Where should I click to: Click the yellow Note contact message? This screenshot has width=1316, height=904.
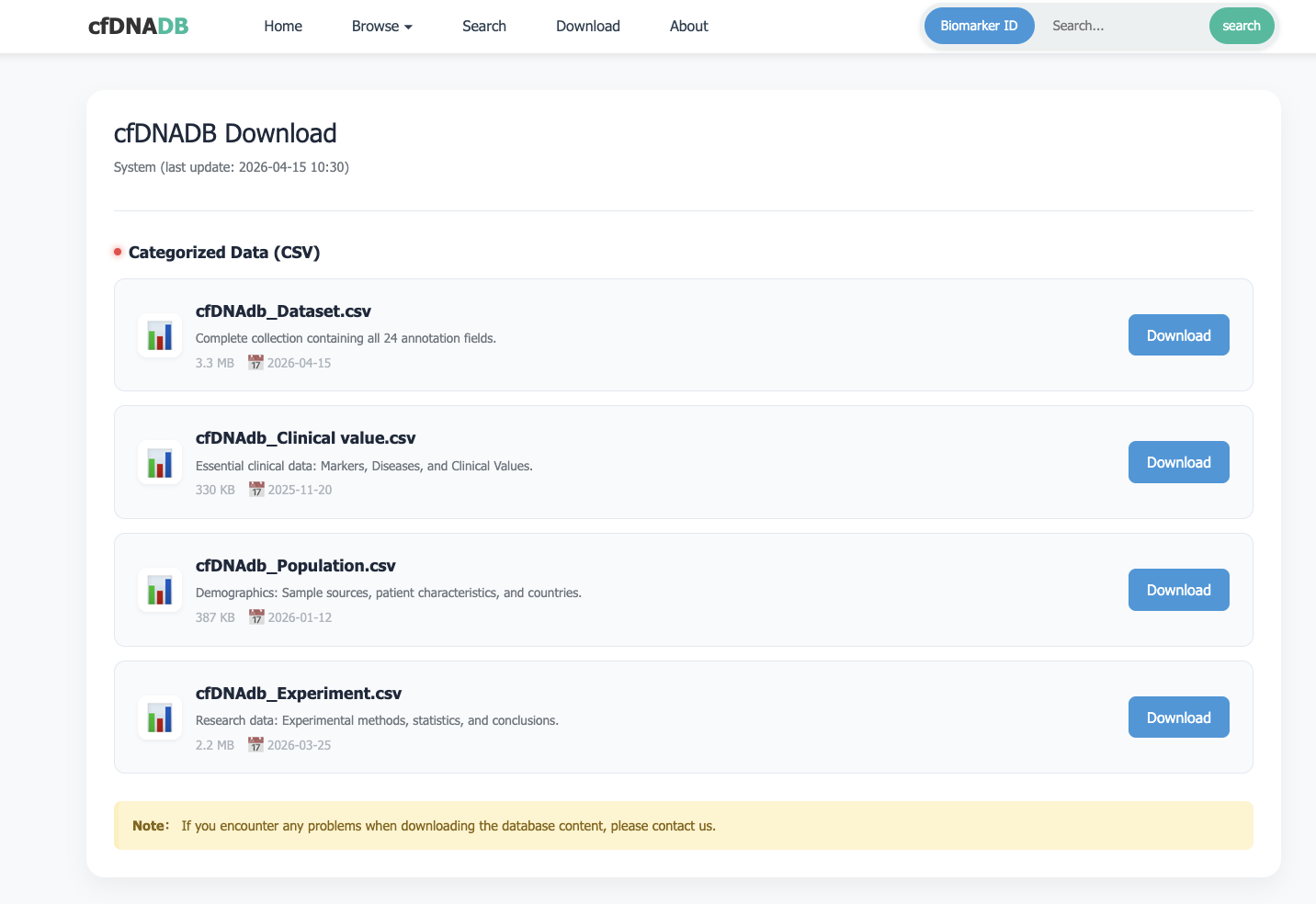pos(684,826)
